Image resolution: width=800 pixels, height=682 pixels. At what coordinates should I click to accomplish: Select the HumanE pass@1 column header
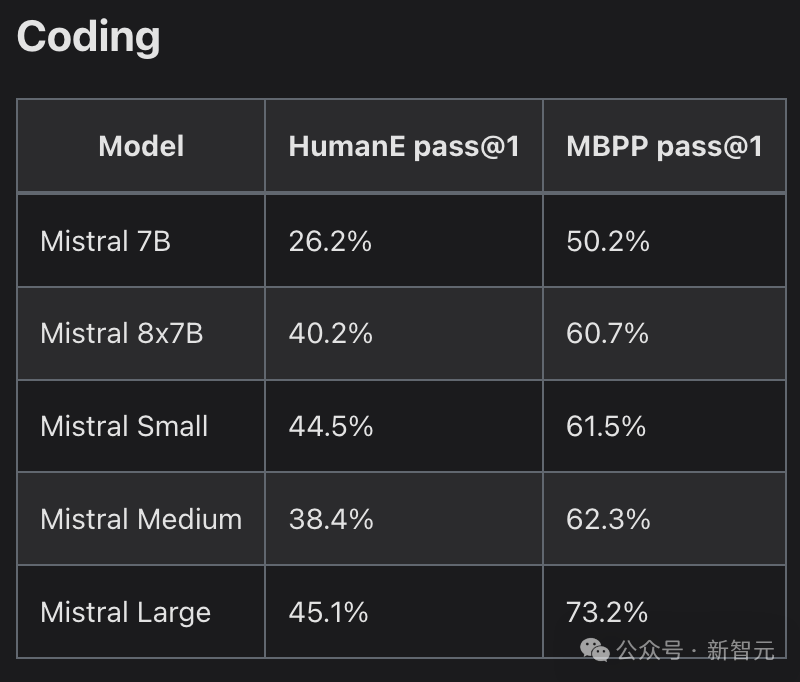click(x=404, y=147)
